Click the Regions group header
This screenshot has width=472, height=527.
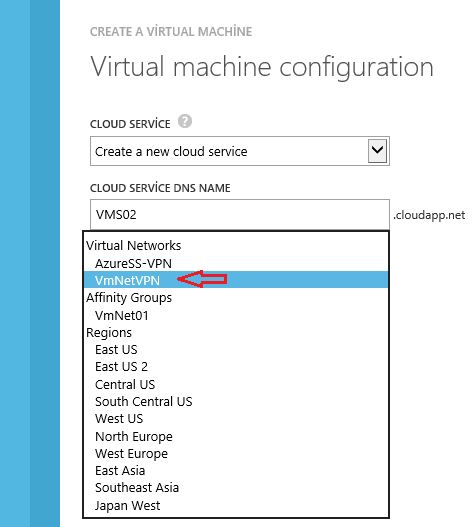pos(109,333)
